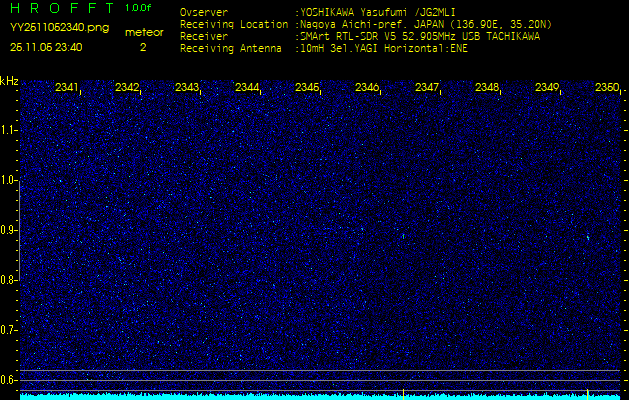Click the 25.11.05 23:40 timestamp
Image resolution: width=629 pixels, height=400 pixels.
point(46,46)
